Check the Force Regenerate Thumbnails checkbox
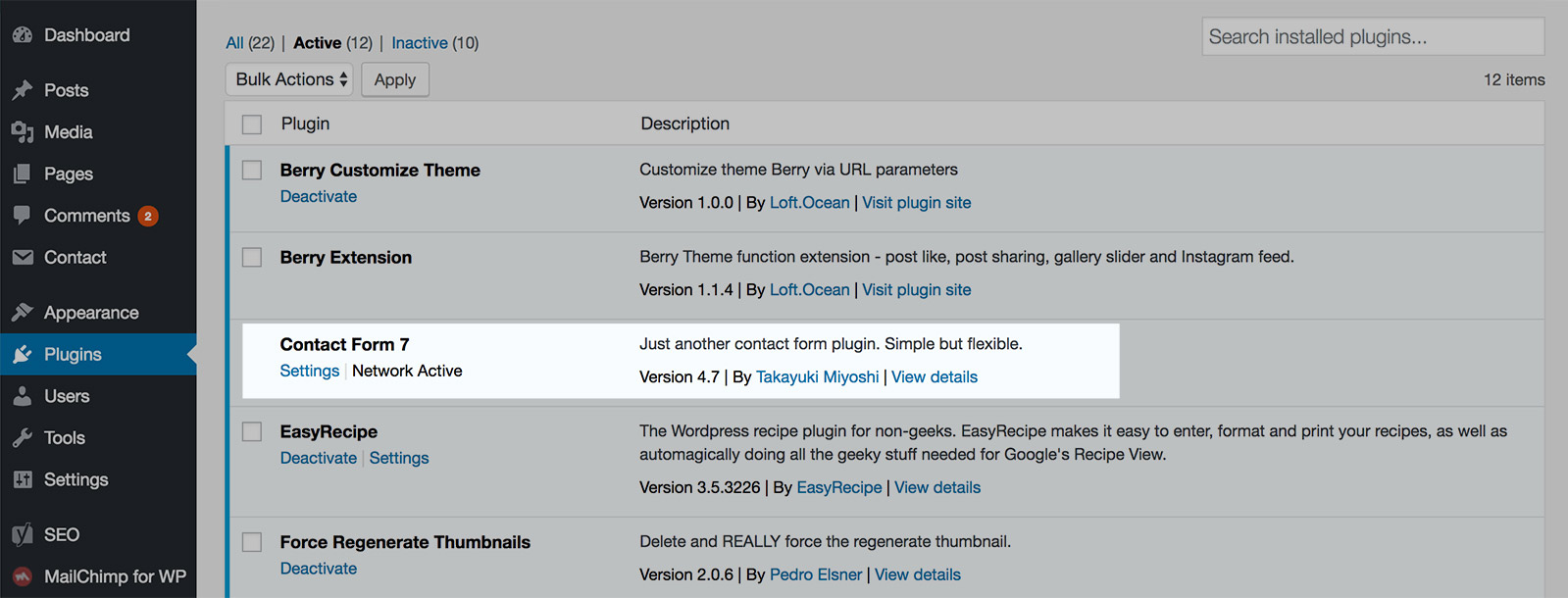 pos(252,542)
